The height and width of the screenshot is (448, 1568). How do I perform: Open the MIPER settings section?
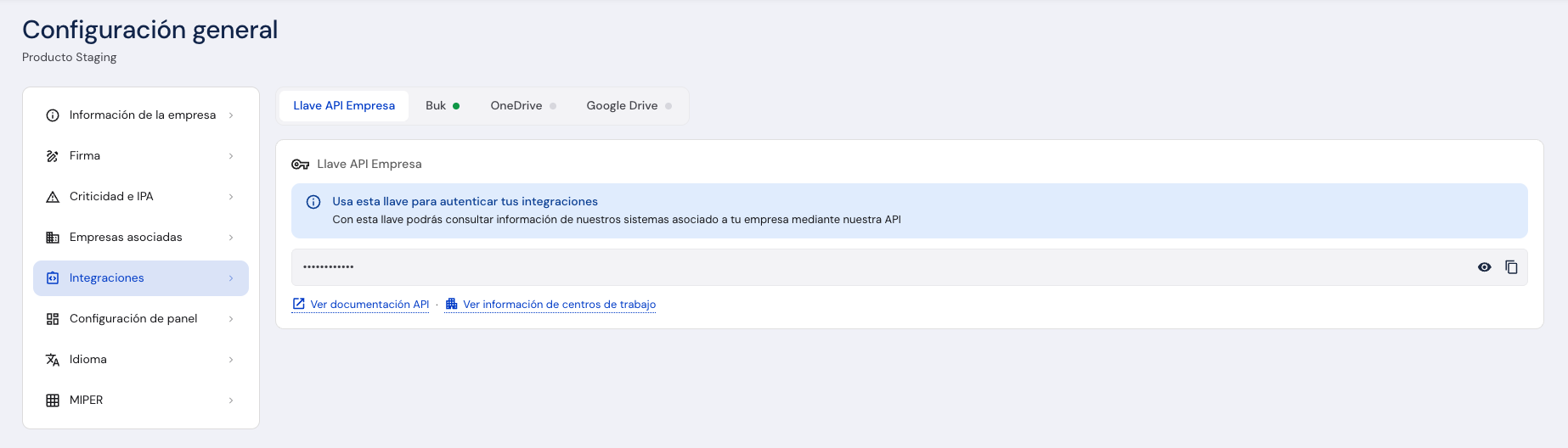click(x=141, y=400)
